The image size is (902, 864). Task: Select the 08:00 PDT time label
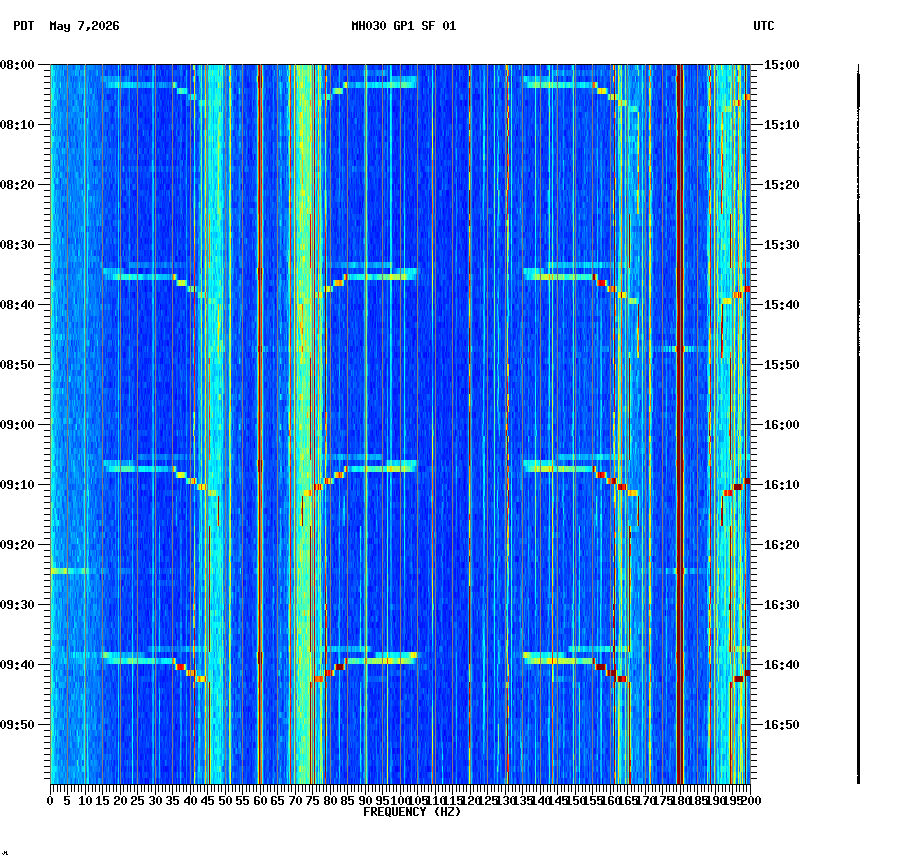coord(17,65)
